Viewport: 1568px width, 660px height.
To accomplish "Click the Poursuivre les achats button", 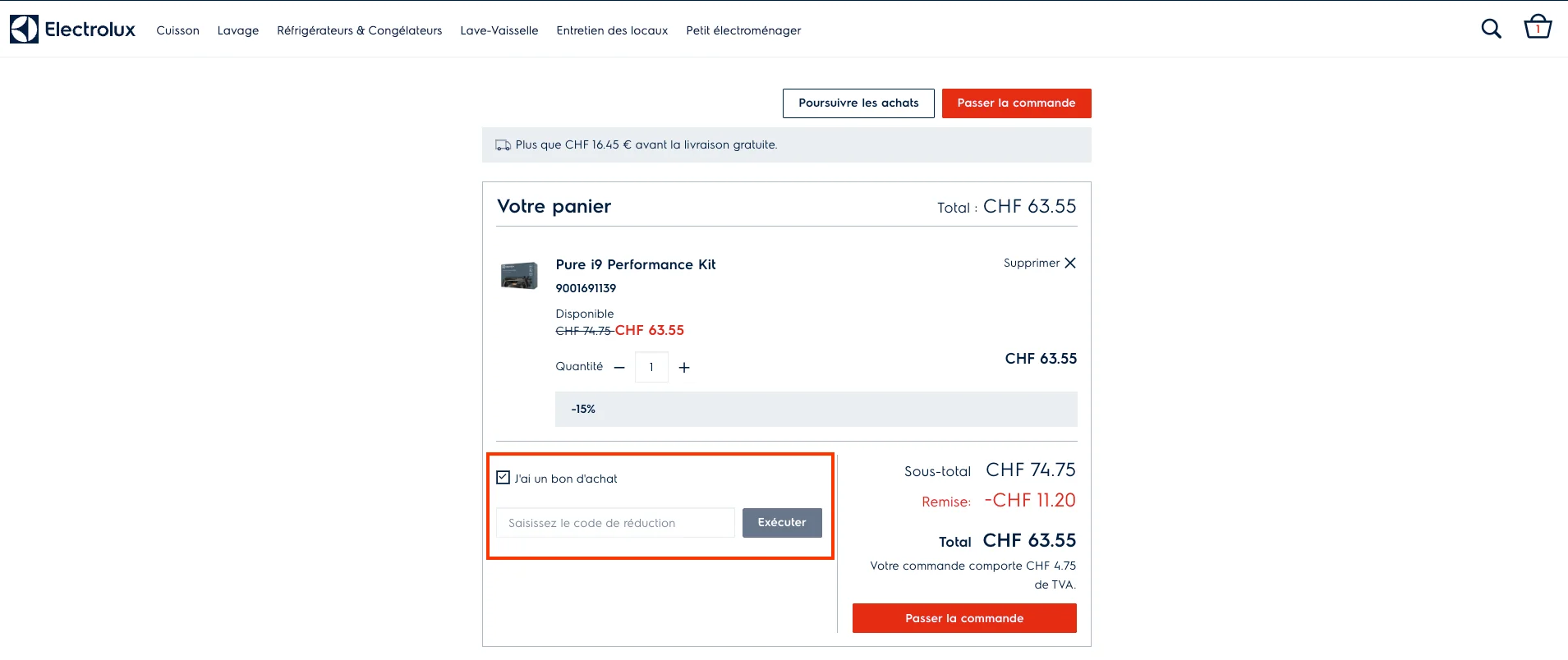I will [858, 103].
